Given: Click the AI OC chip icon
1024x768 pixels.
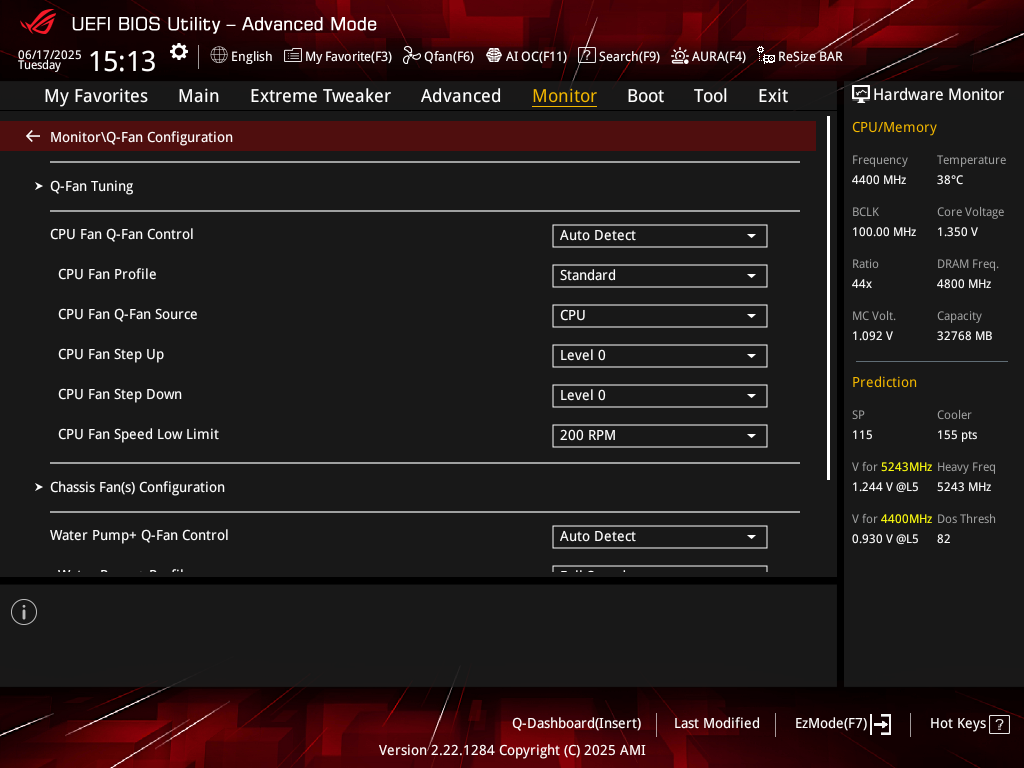Looking at the screenshot, I should coord(494,56).
